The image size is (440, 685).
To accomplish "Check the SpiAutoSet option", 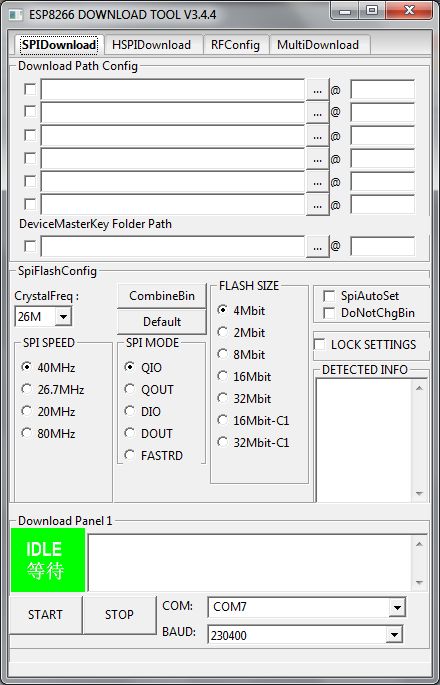I will (329, 296).
